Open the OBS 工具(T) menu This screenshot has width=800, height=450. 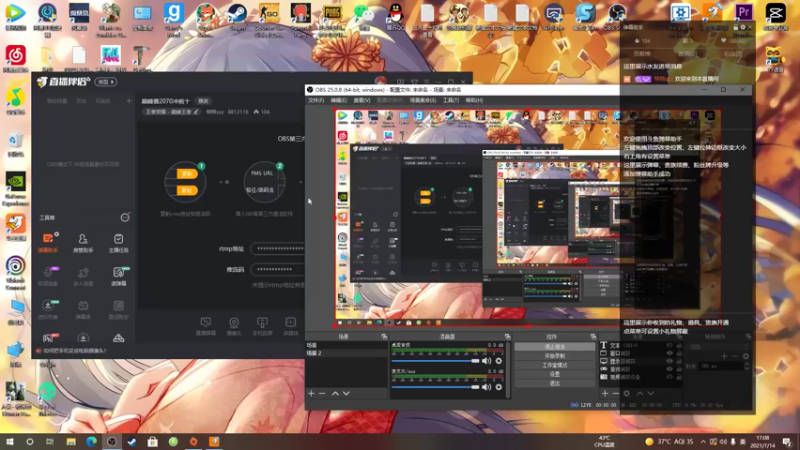451,101
